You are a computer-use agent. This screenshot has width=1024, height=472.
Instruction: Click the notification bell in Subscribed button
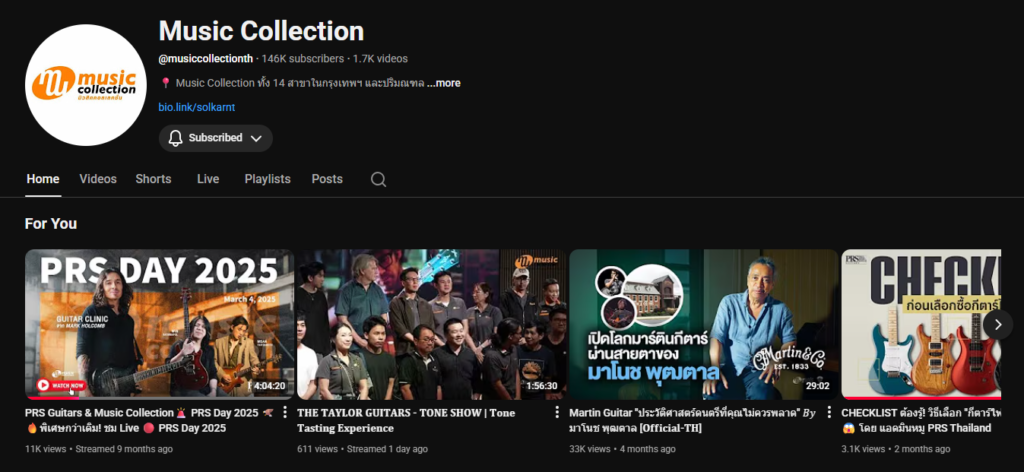[175, 138]
